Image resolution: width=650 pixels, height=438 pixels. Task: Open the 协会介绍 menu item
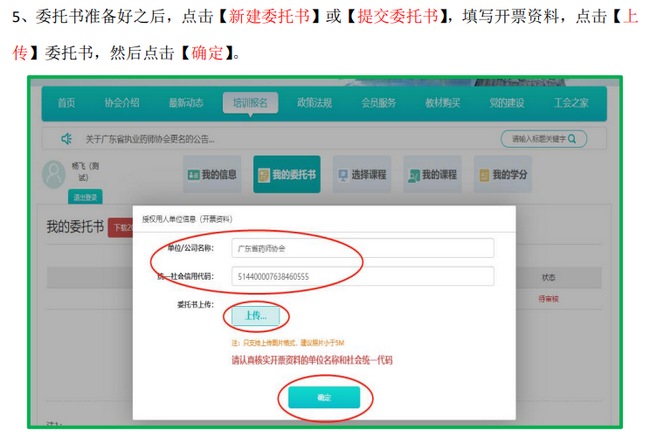122,102
